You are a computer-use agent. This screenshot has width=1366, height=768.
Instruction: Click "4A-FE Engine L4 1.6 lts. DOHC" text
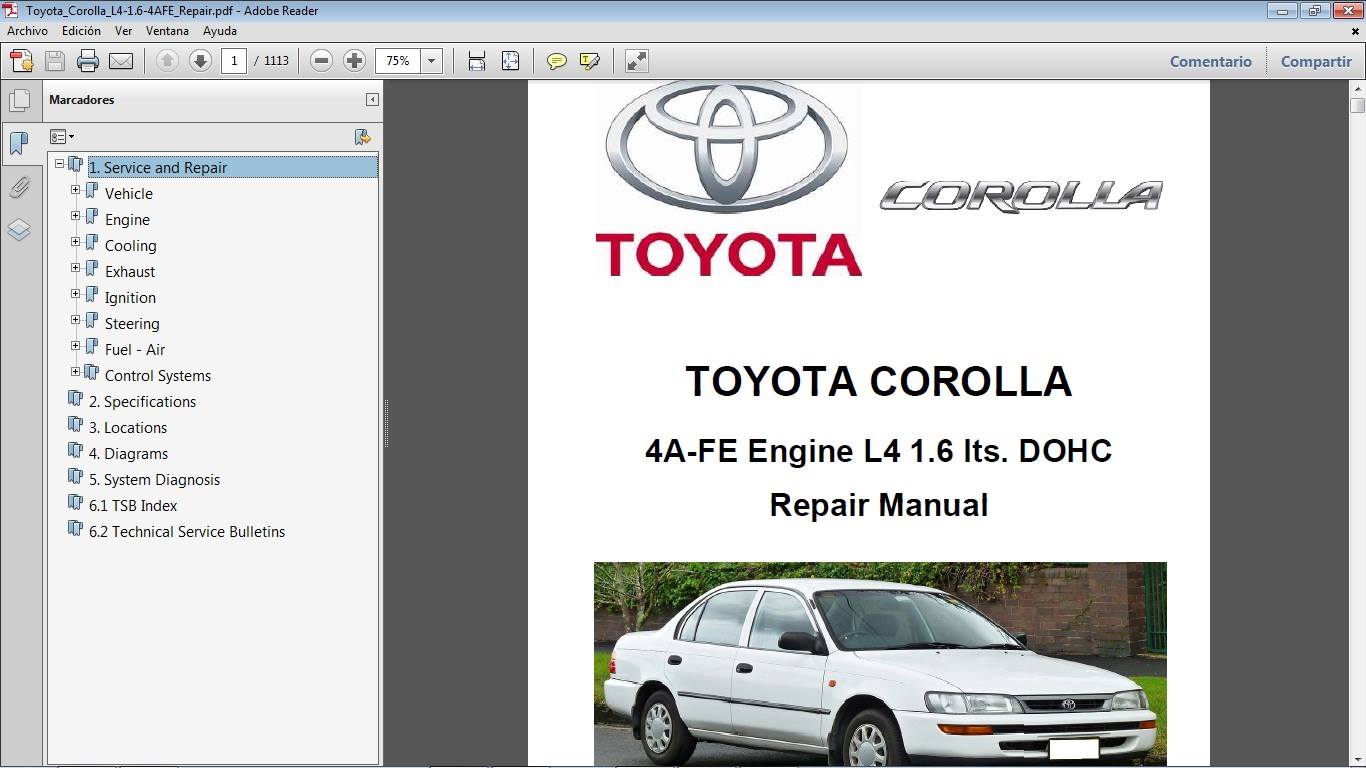tap(878, 451)
